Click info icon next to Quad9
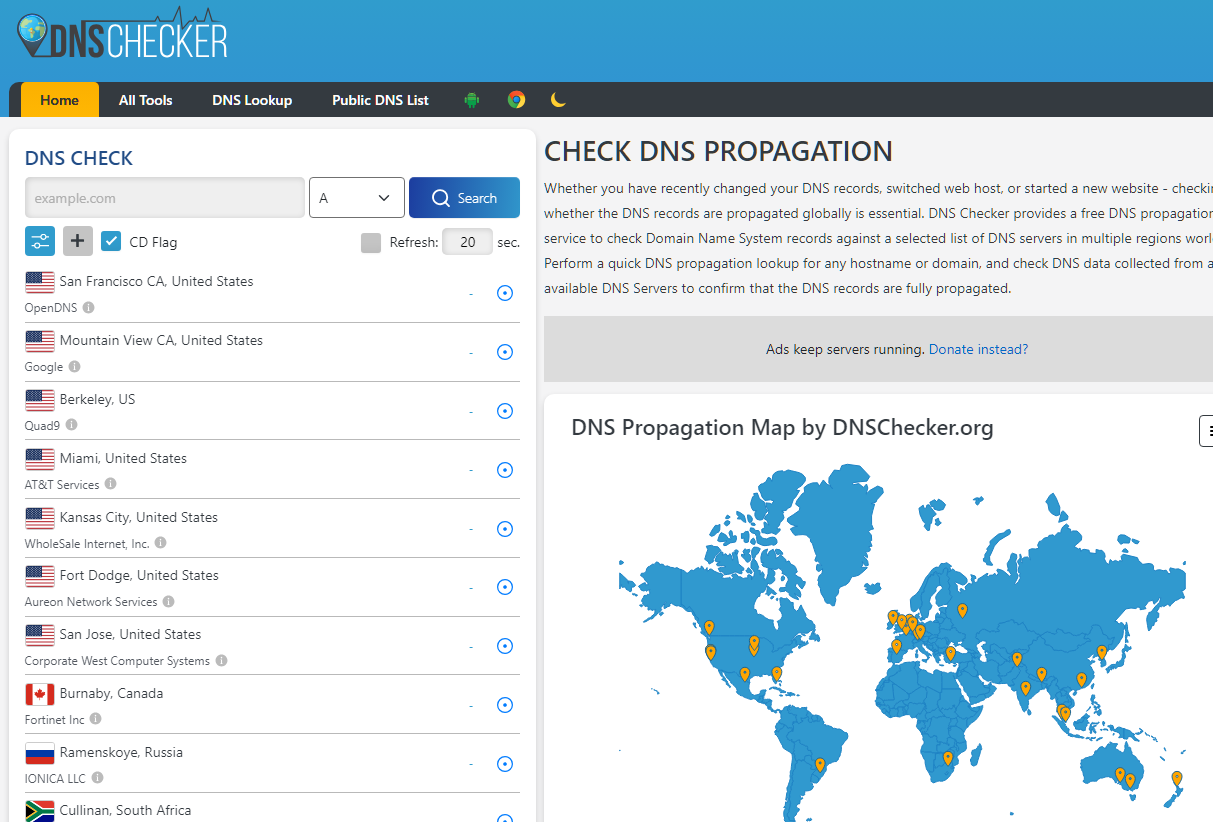The height and width of the screenshot is (822, 1213). click(71, 425)
